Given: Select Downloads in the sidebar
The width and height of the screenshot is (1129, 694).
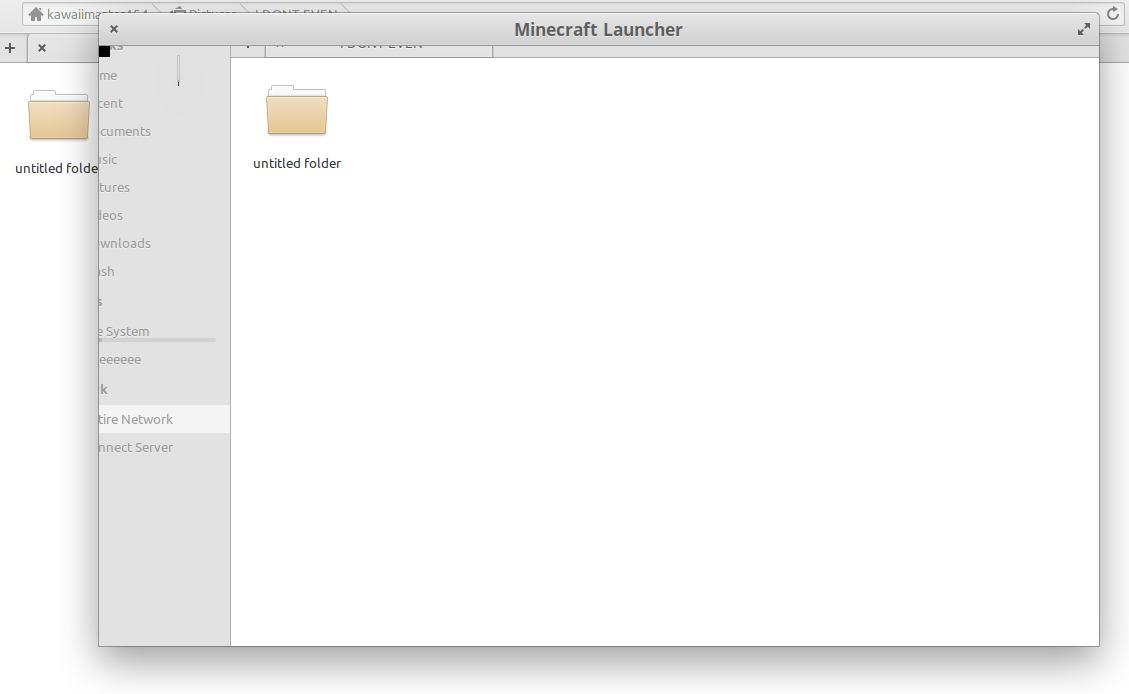Looking at the screenshot, I should [164, 244].
